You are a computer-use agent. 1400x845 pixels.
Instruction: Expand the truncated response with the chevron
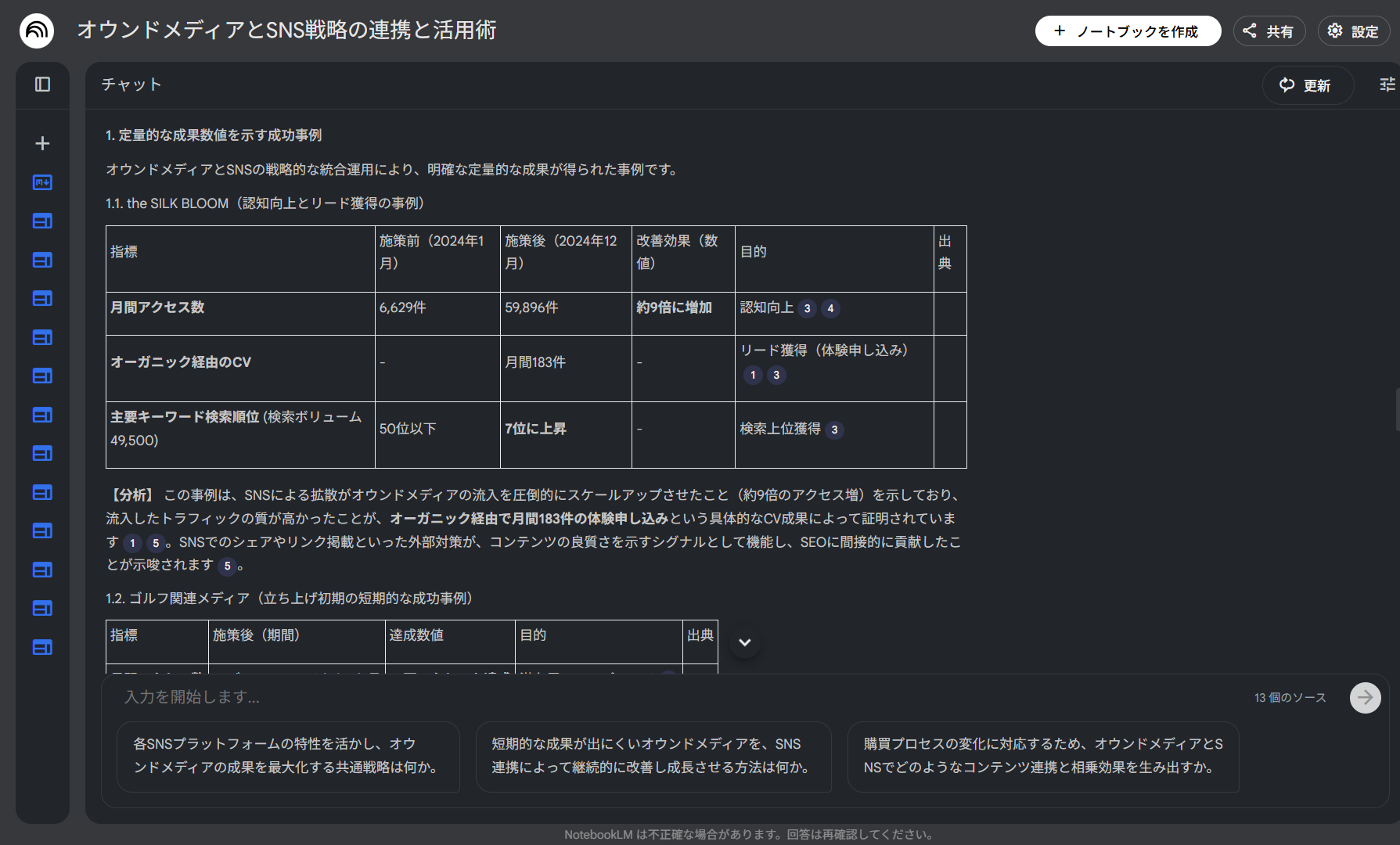[x=743, y=642]
